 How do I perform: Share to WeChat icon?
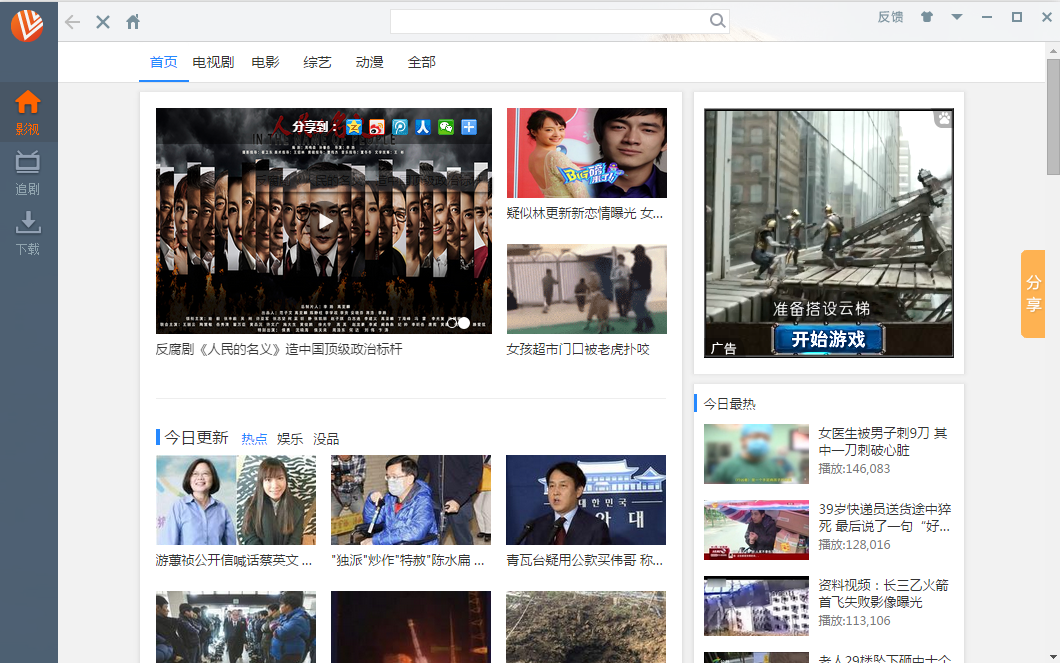[x=446, y=127]
